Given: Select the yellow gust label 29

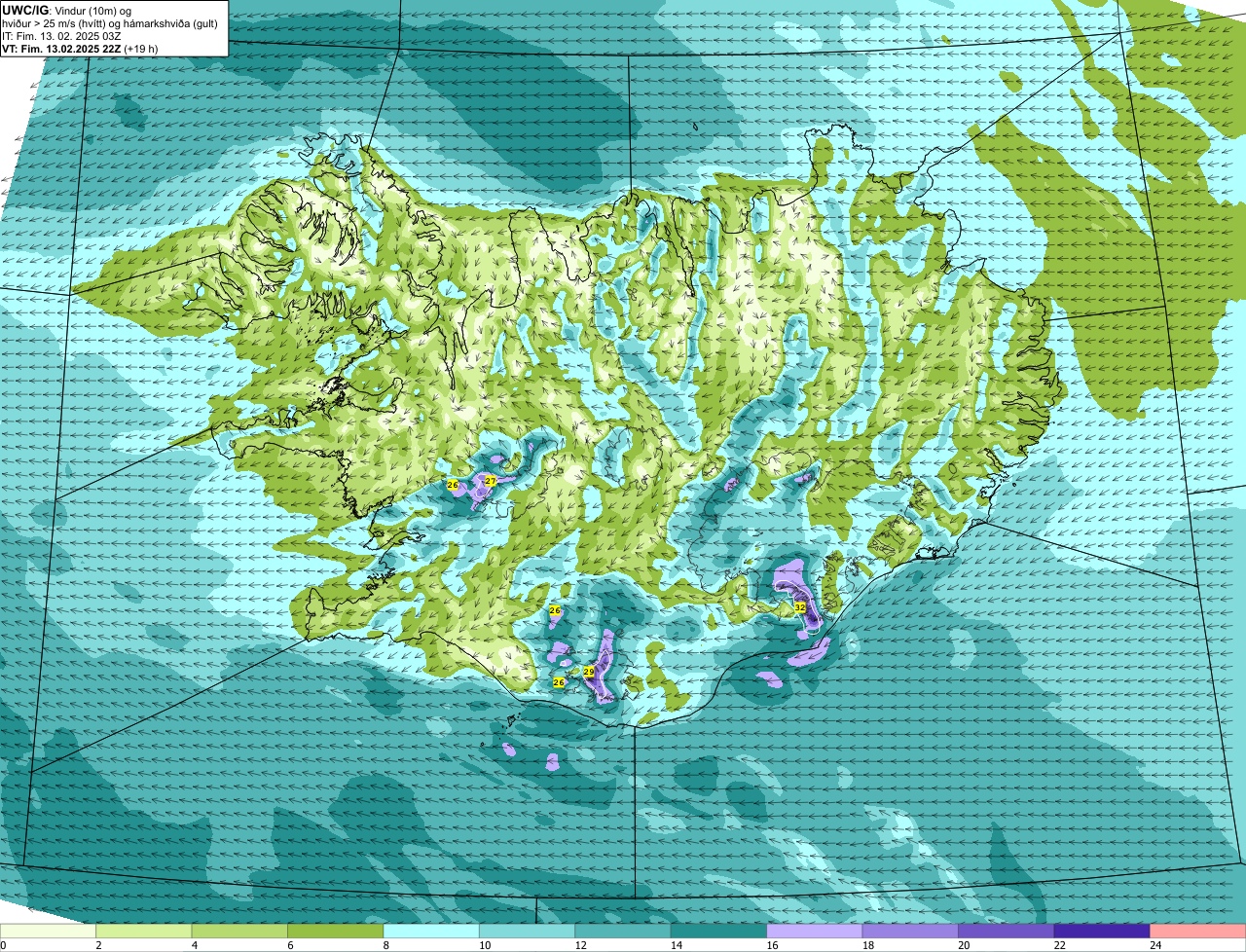Looking at the screenshot, I should pyautogui.click(x=589, y=672).
